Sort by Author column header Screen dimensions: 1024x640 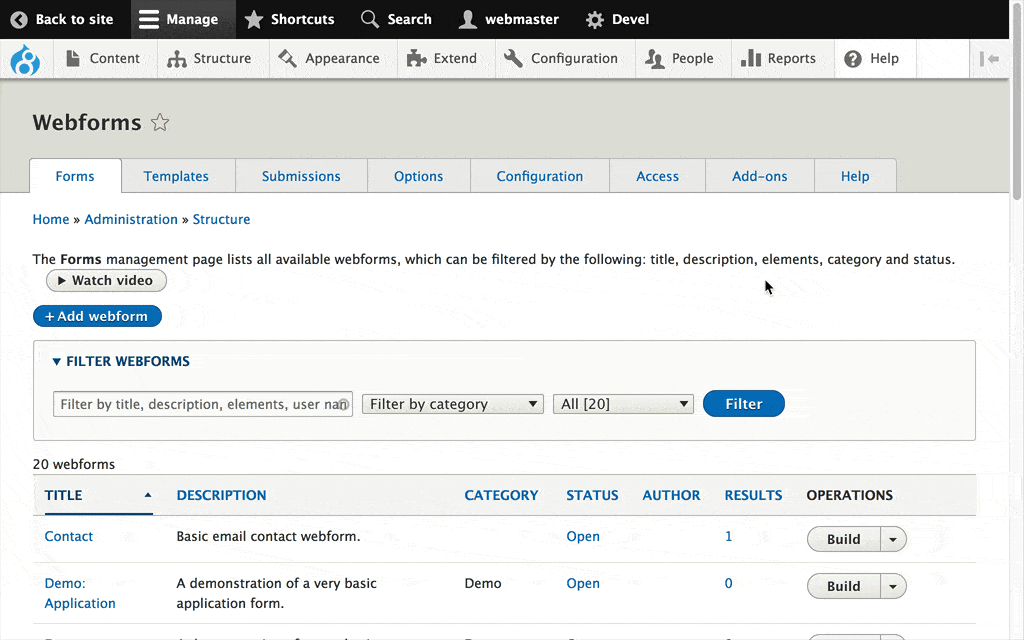click(671, 495)
